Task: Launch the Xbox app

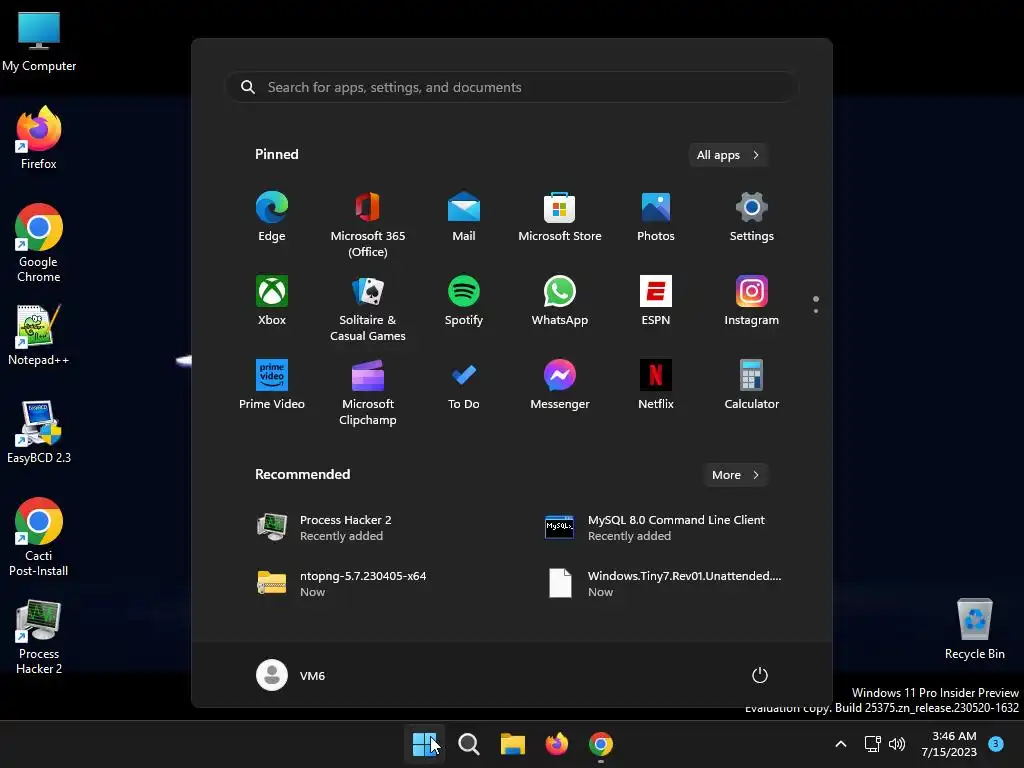Action: [x=272, y=300]
